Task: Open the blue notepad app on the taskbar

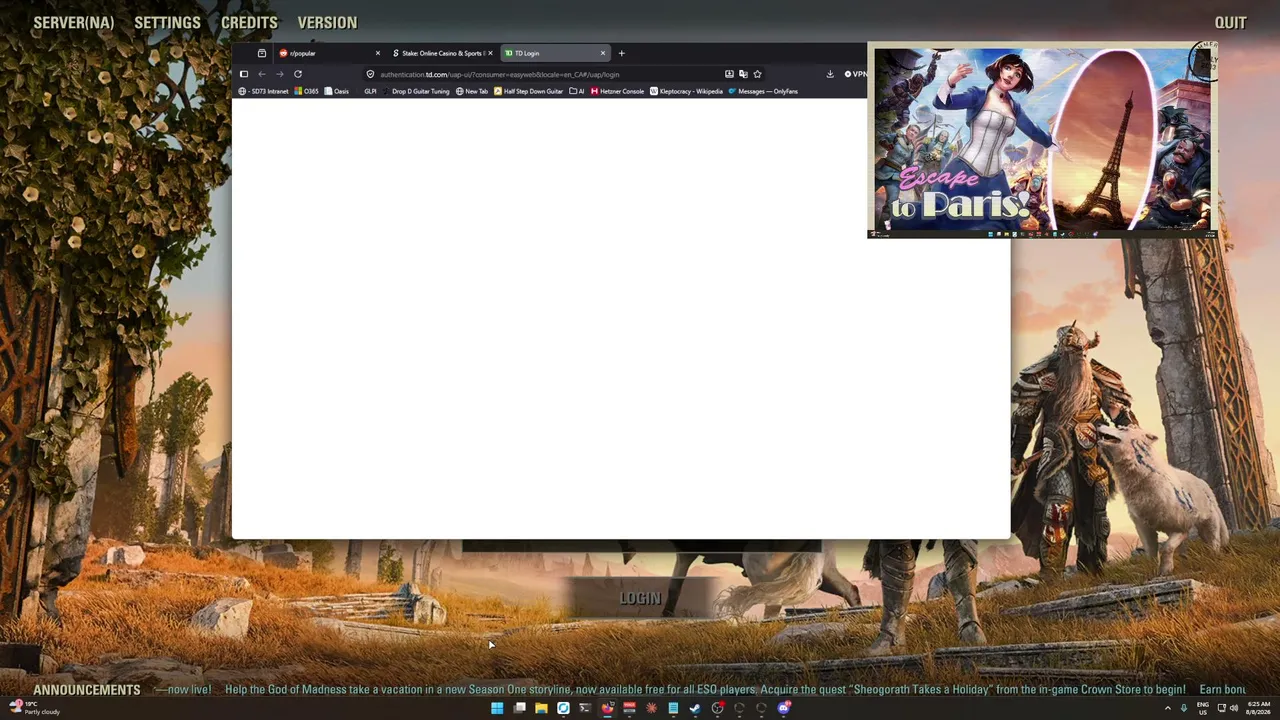Action: pos(673,708)
